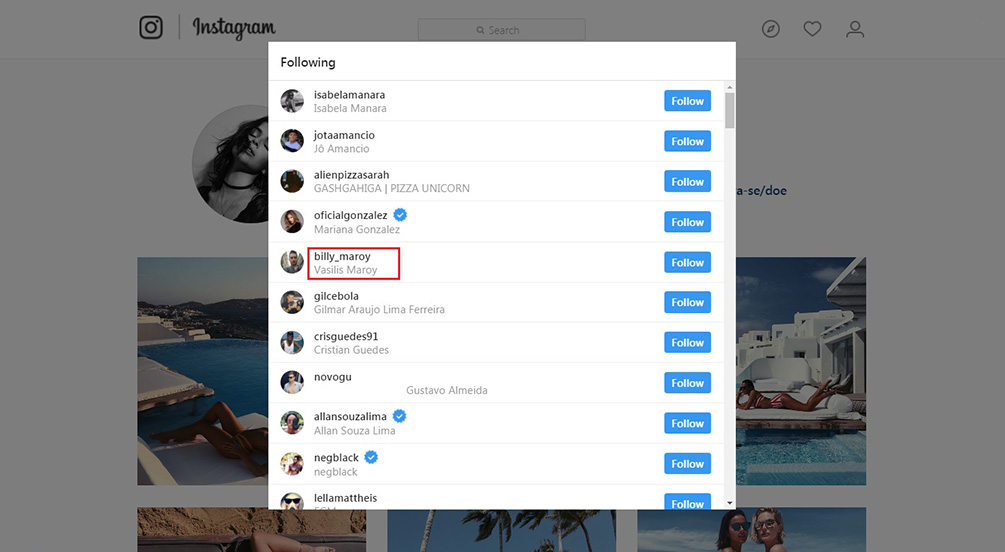Follow the user crisguedes91
This screenshot has height=552, width=1005.
pos(687,343)
